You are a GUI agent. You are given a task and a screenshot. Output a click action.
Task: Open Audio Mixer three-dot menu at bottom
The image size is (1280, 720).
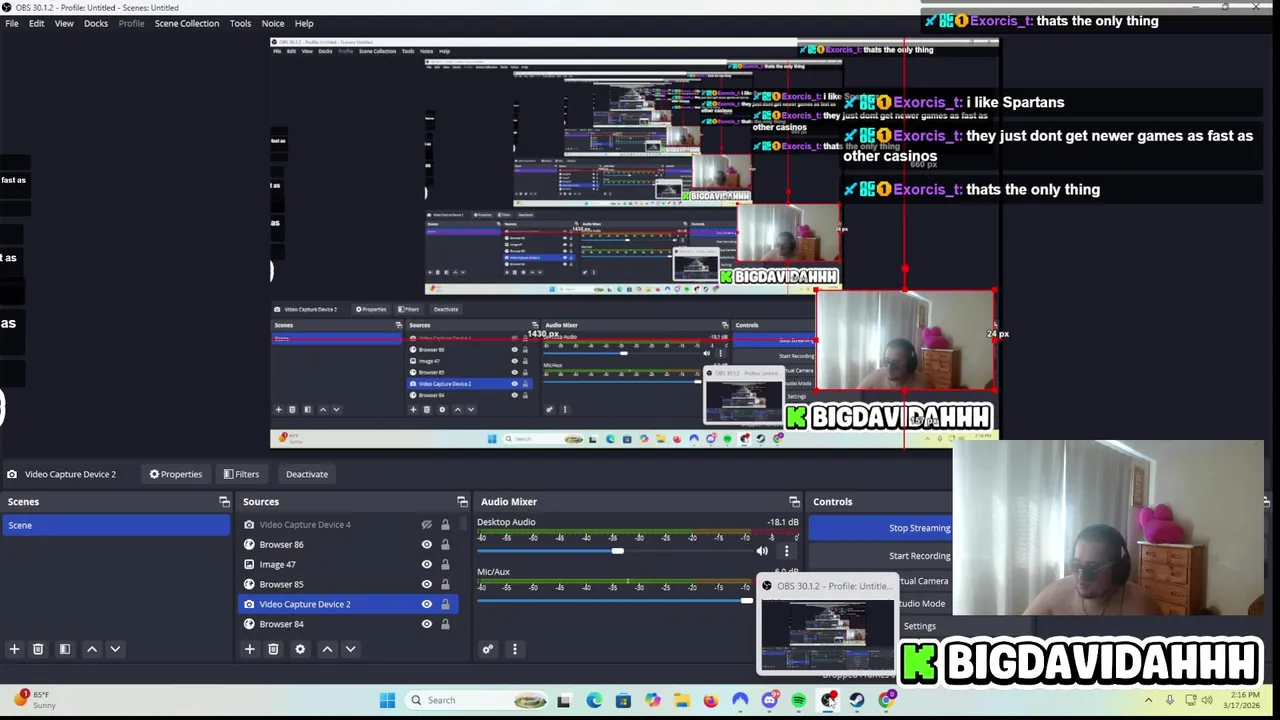tap(515, 649)
